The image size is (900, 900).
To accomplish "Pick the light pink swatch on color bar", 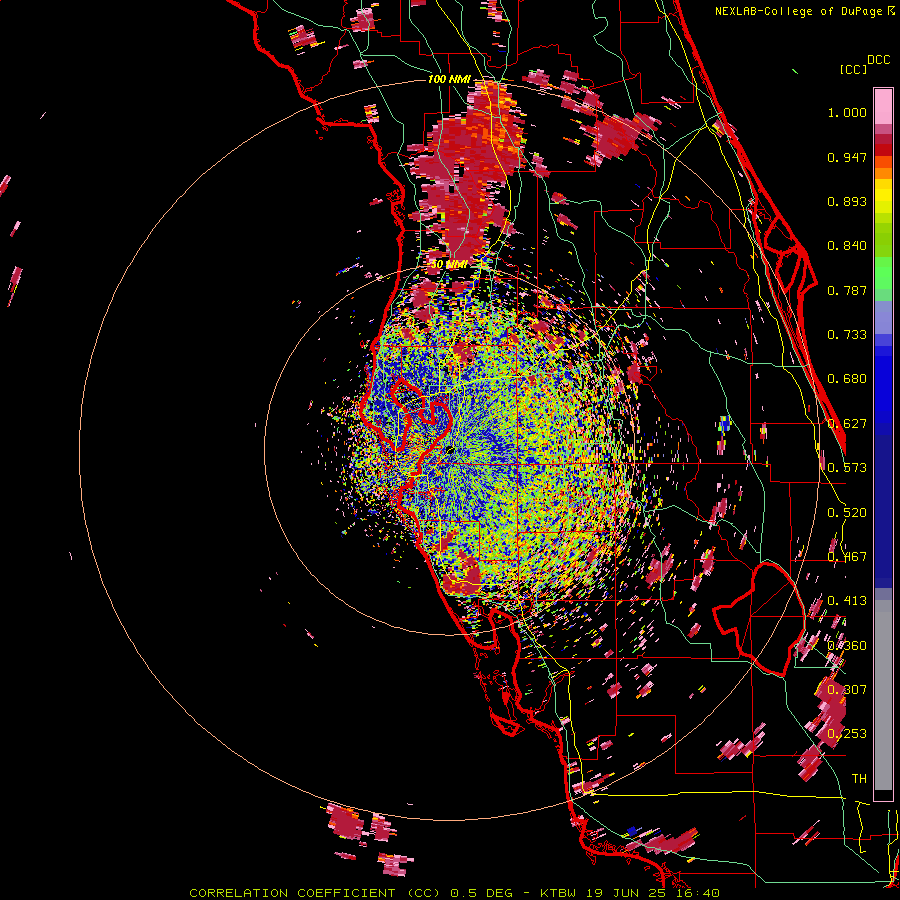I will pyautogui.click(x=883, y=106).
